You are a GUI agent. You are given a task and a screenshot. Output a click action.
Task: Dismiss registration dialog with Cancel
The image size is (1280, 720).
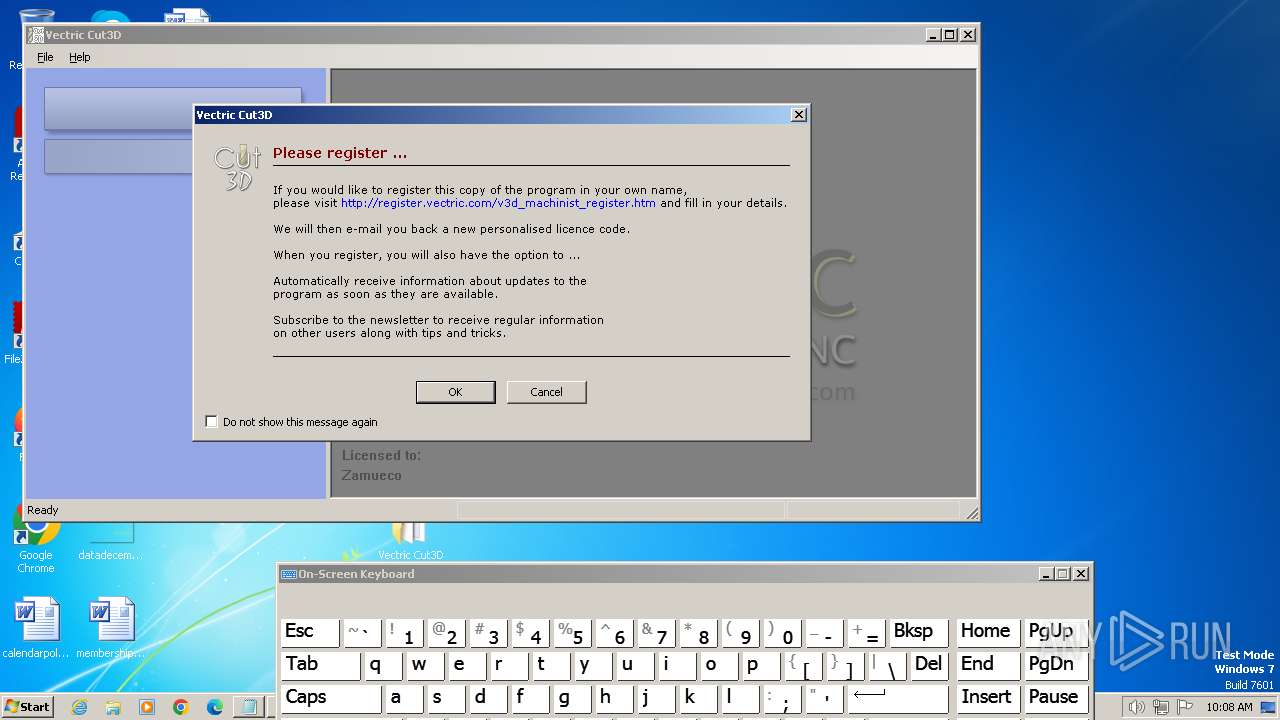[x=546, y=392]
